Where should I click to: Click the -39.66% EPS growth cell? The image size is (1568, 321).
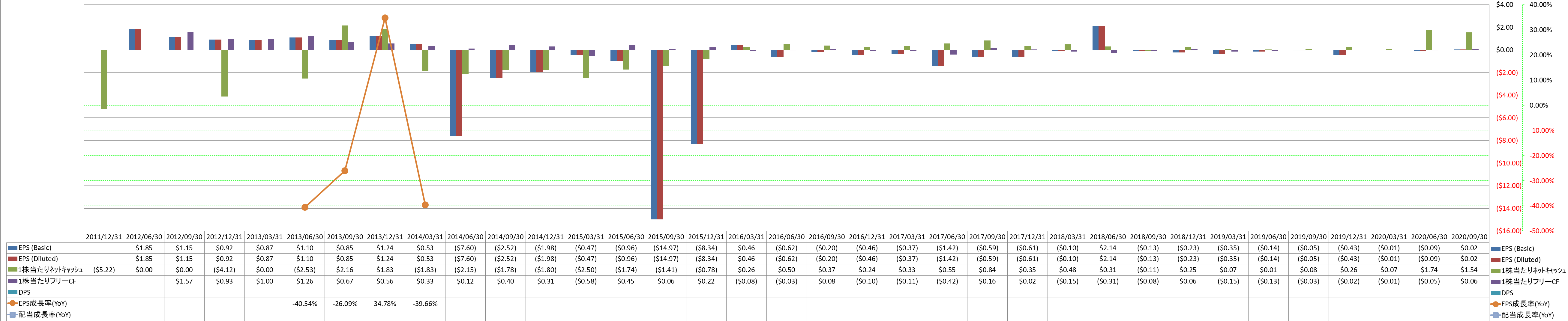(x=425, y=303)
